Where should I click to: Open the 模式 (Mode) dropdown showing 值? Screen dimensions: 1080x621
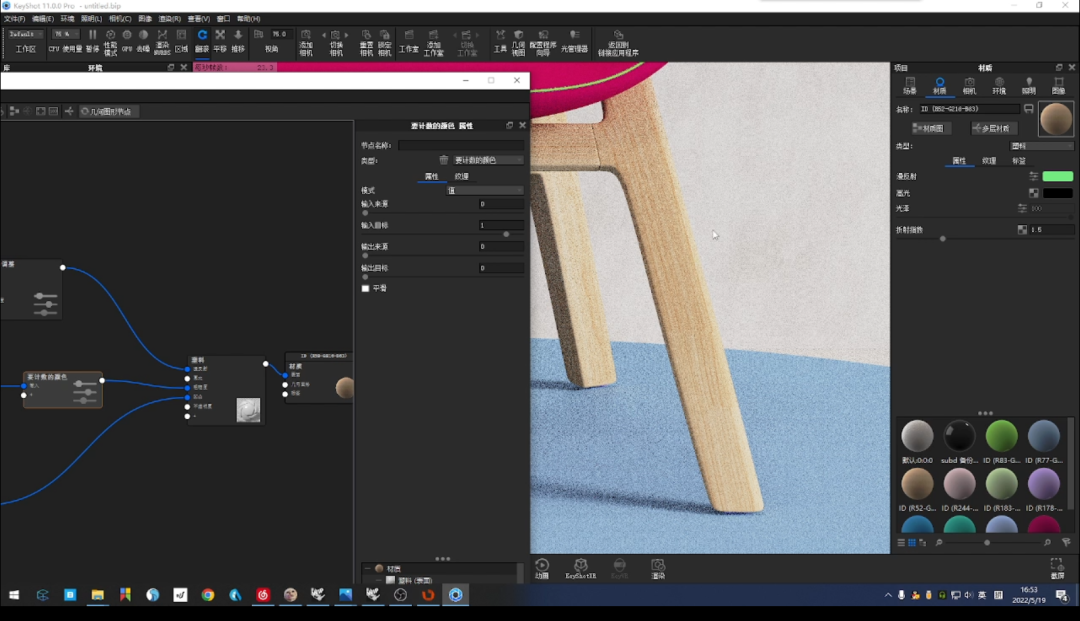pos(485,190)
